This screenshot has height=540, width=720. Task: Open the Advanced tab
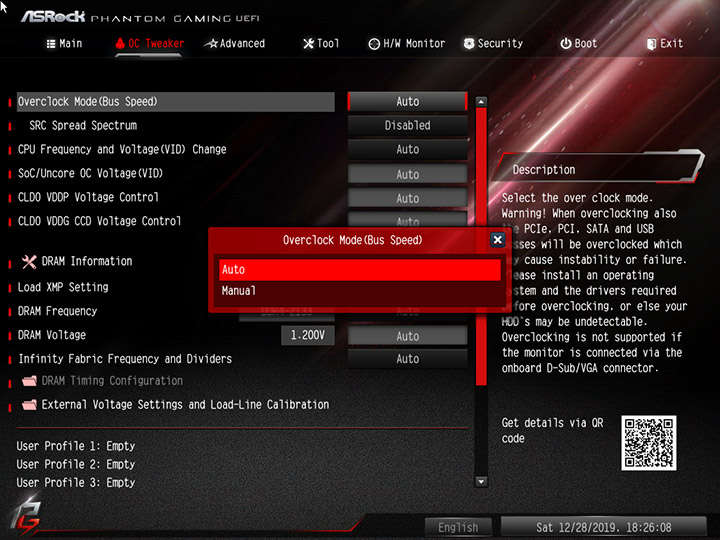point(235,44)
